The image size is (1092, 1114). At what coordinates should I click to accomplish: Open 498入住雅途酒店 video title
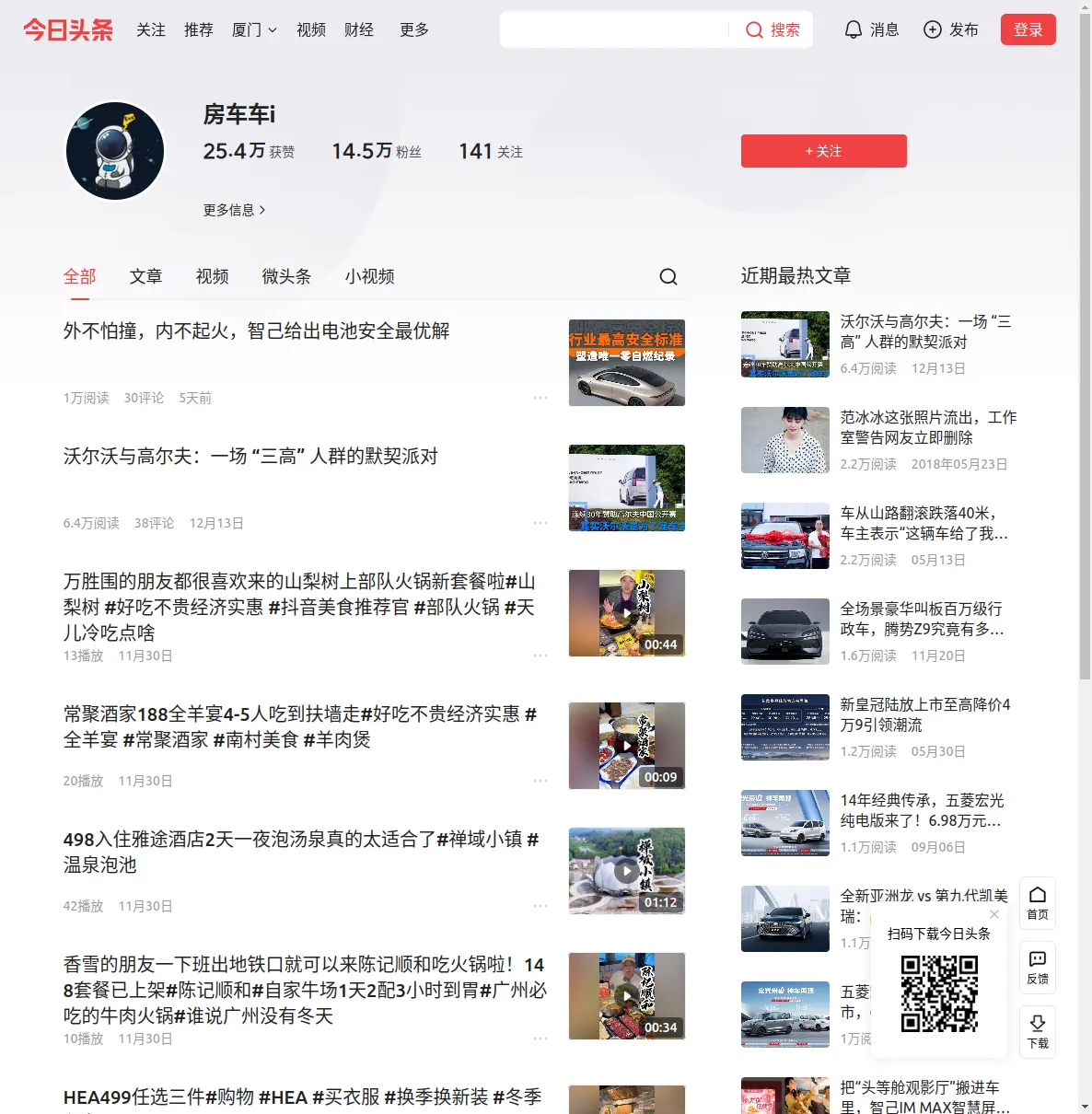click(x=301, y=852)
